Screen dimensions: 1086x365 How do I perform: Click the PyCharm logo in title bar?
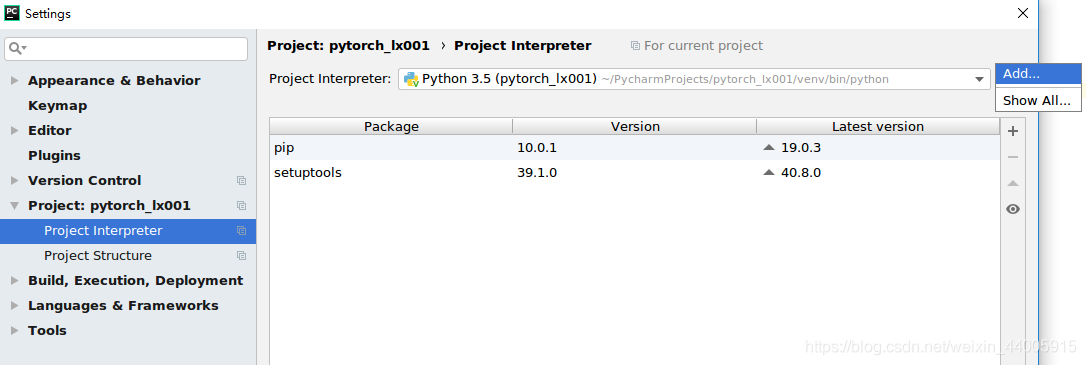pos(12,13)
